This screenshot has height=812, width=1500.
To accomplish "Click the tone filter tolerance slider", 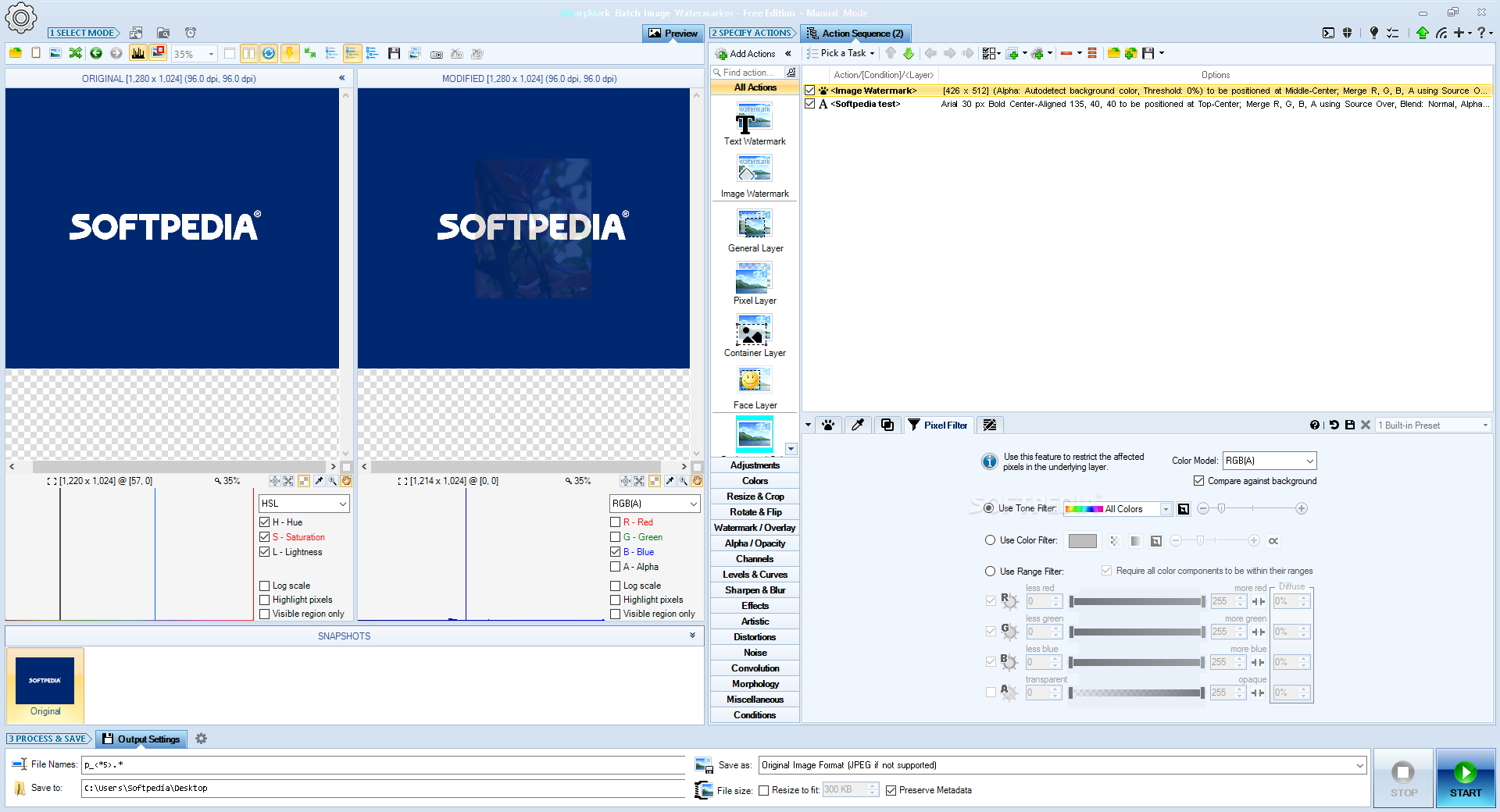I will click(x=1252, y=508).
